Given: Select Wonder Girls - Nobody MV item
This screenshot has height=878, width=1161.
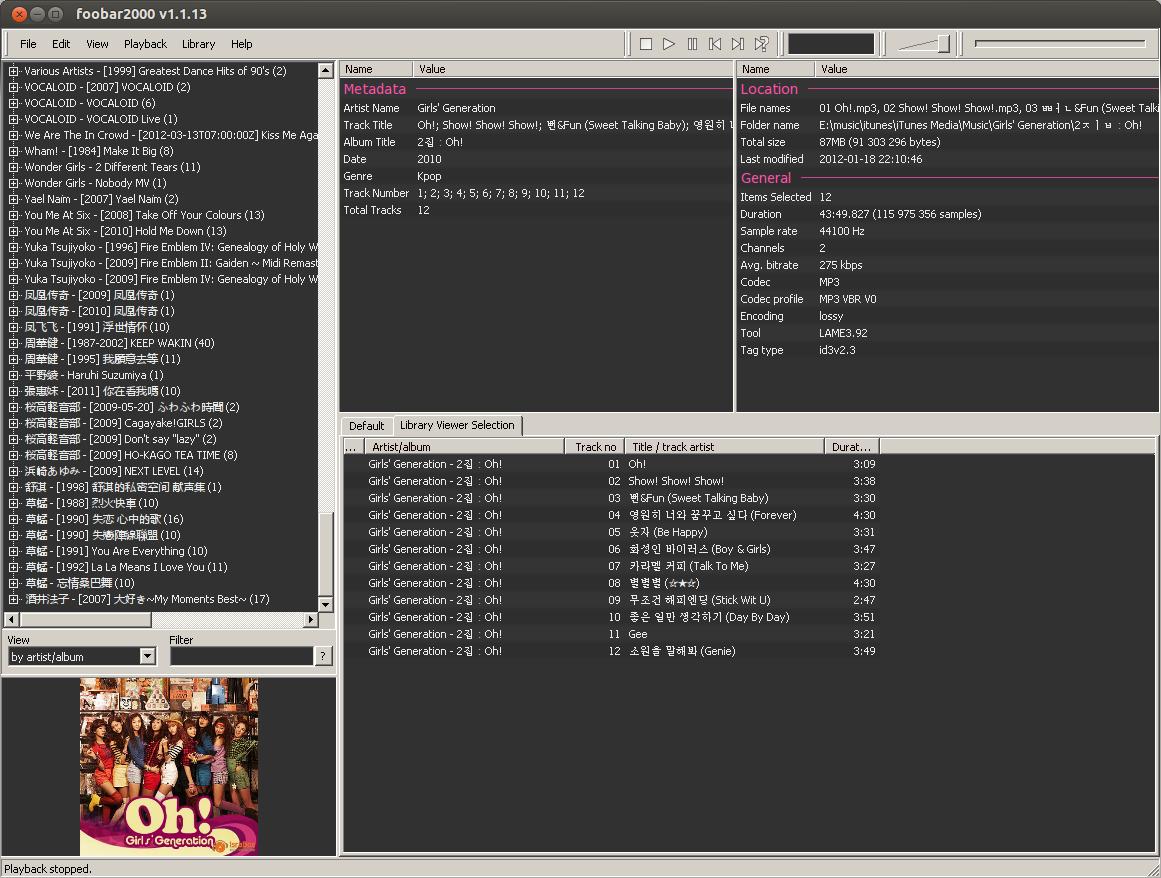Looking at the screenshot, I should click(95, 183).
